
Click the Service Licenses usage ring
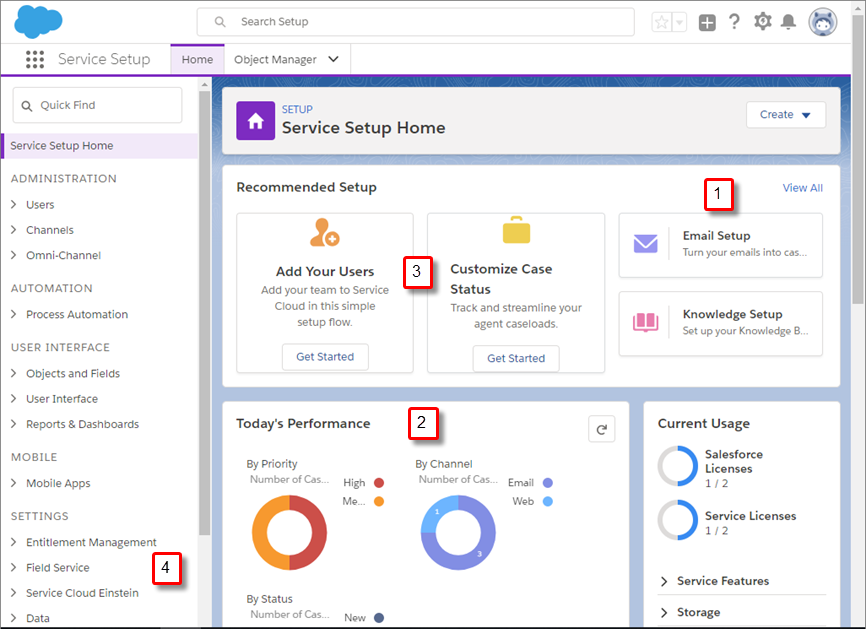pos(678,520)
